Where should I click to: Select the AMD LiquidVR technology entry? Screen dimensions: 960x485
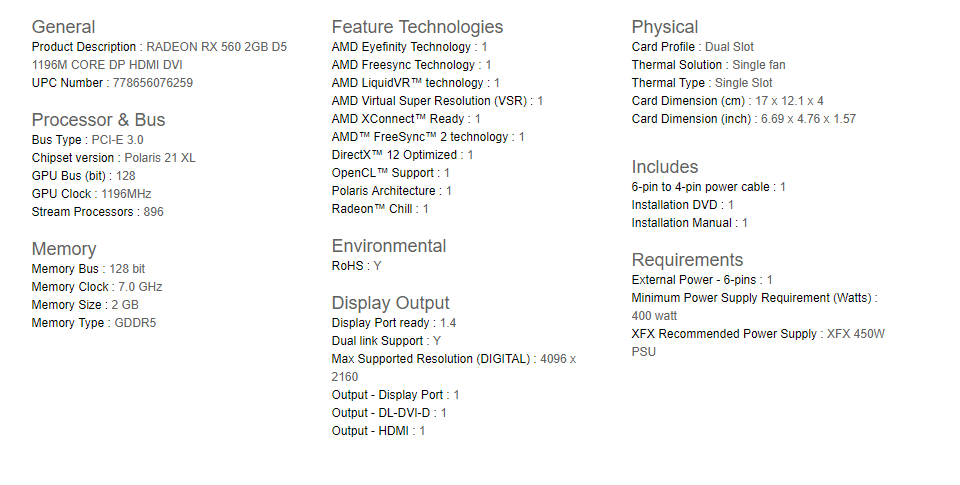tap(415, 83)
